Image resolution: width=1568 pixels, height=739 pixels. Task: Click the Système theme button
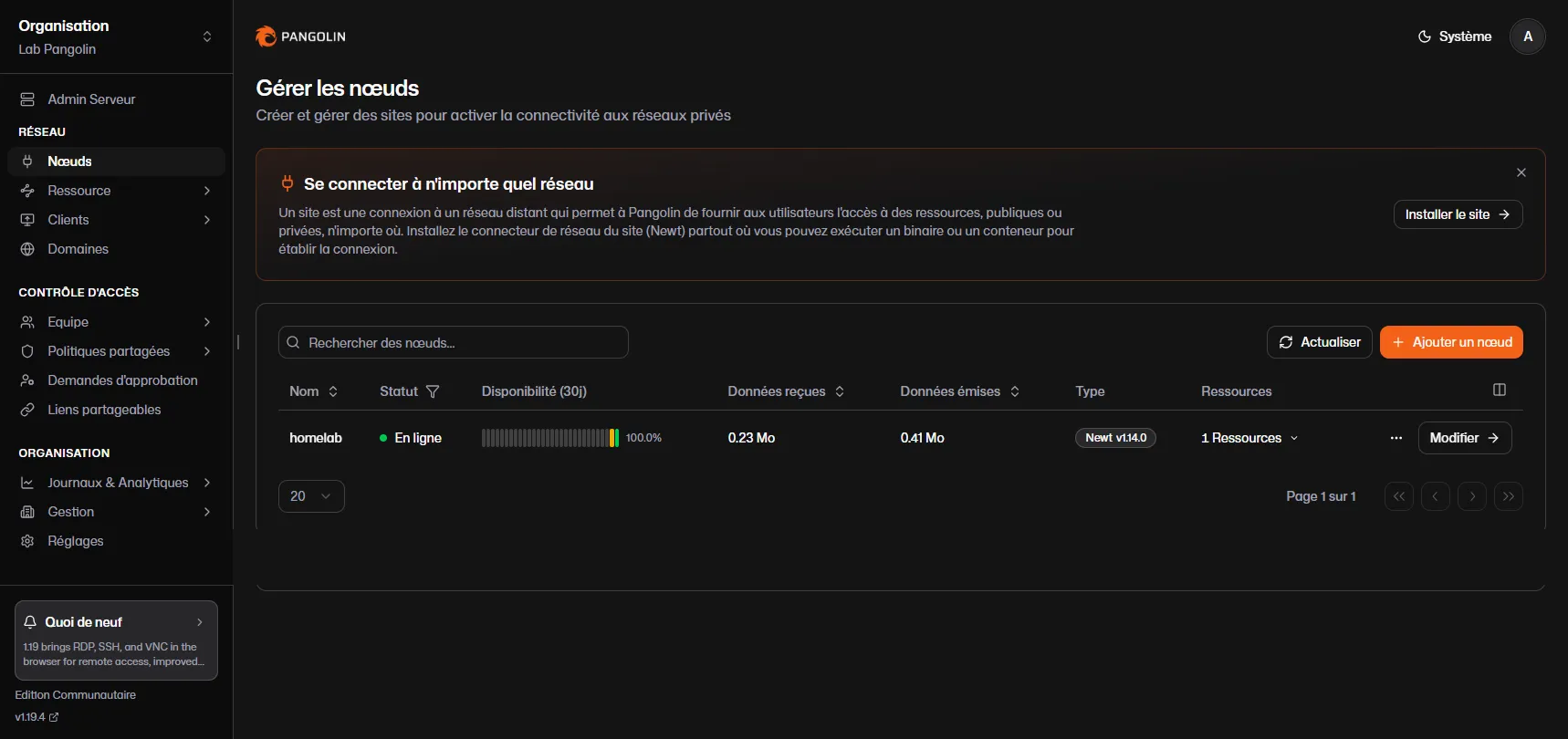click(x=1454, y=36)
